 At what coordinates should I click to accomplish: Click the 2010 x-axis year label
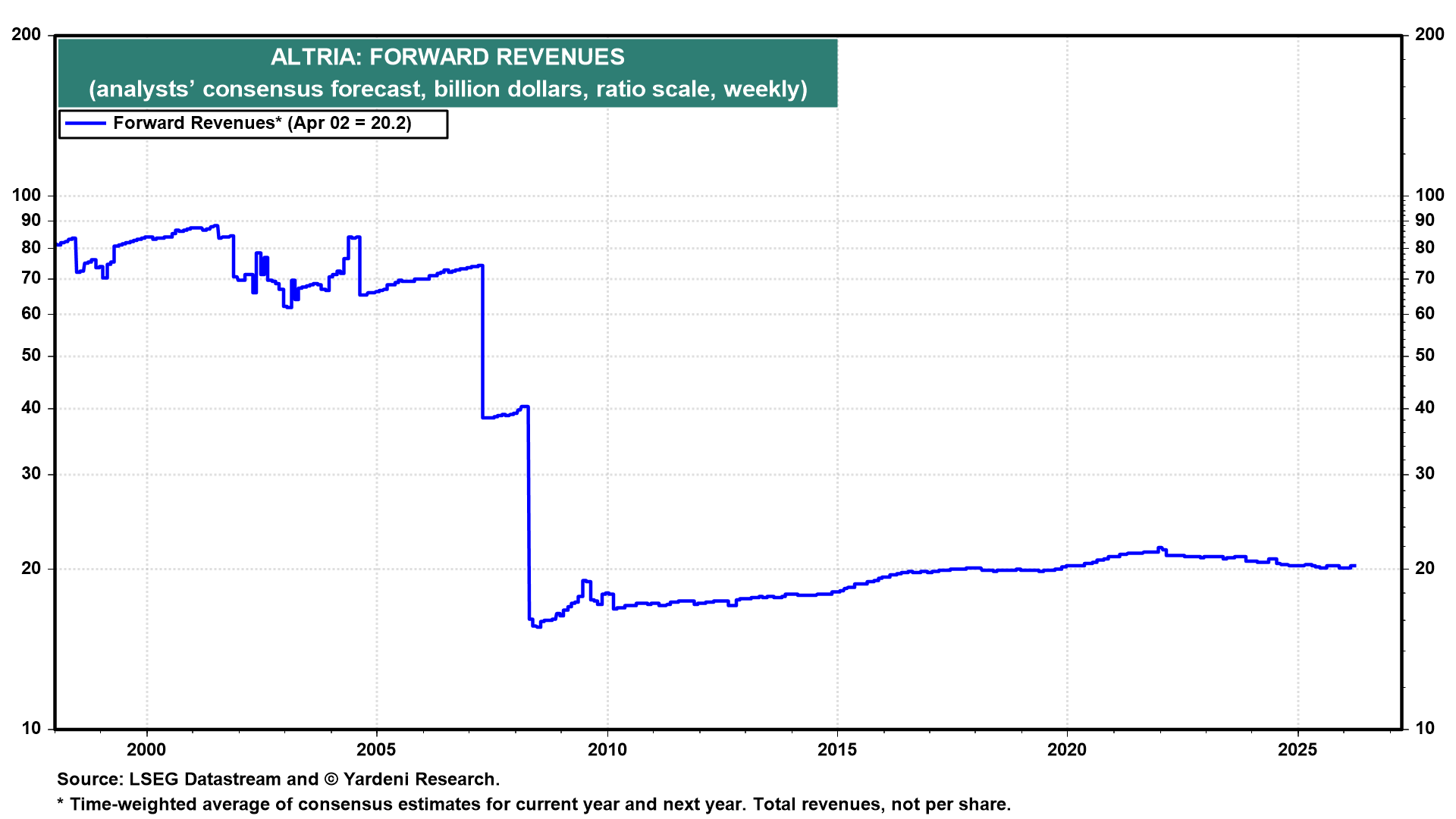click(x=607, y=750)
